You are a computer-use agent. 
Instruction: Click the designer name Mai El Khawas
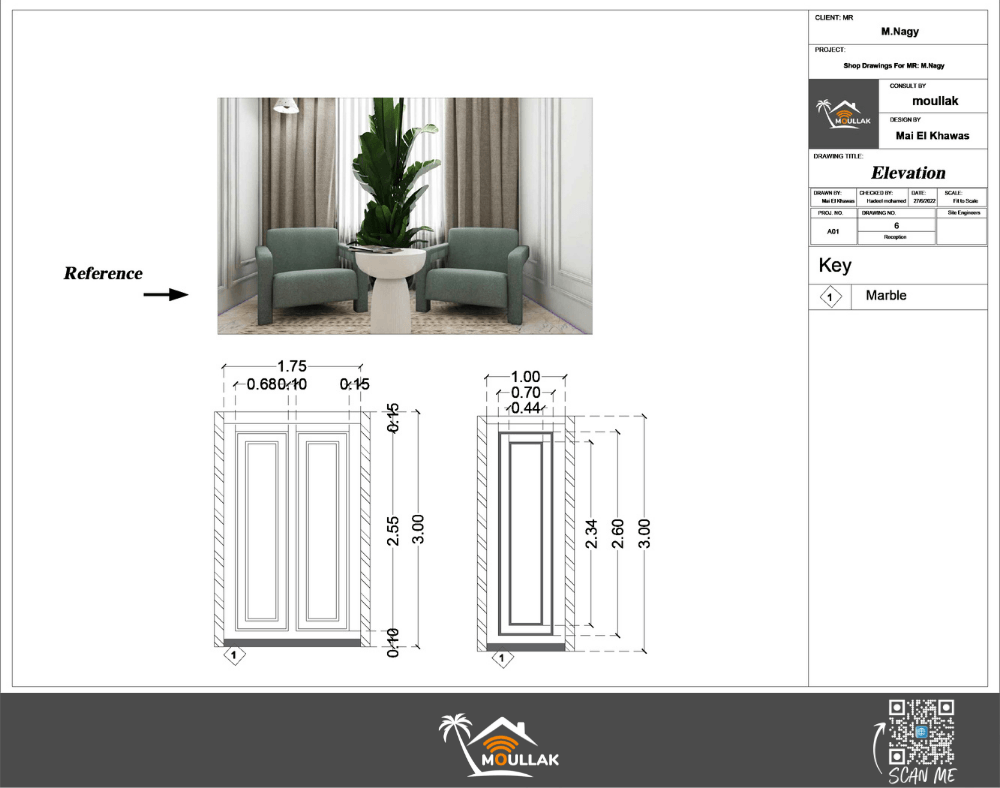[931, 136]
